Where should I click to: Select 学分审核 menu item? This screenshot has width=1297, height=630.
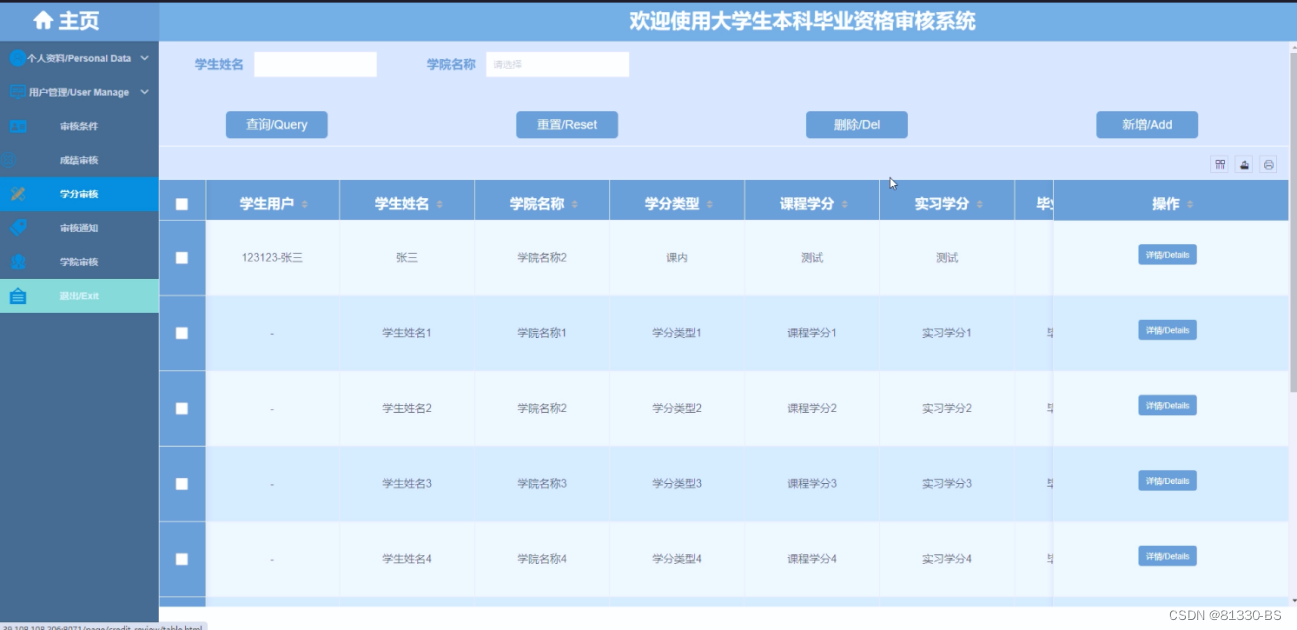pos(79,194)
